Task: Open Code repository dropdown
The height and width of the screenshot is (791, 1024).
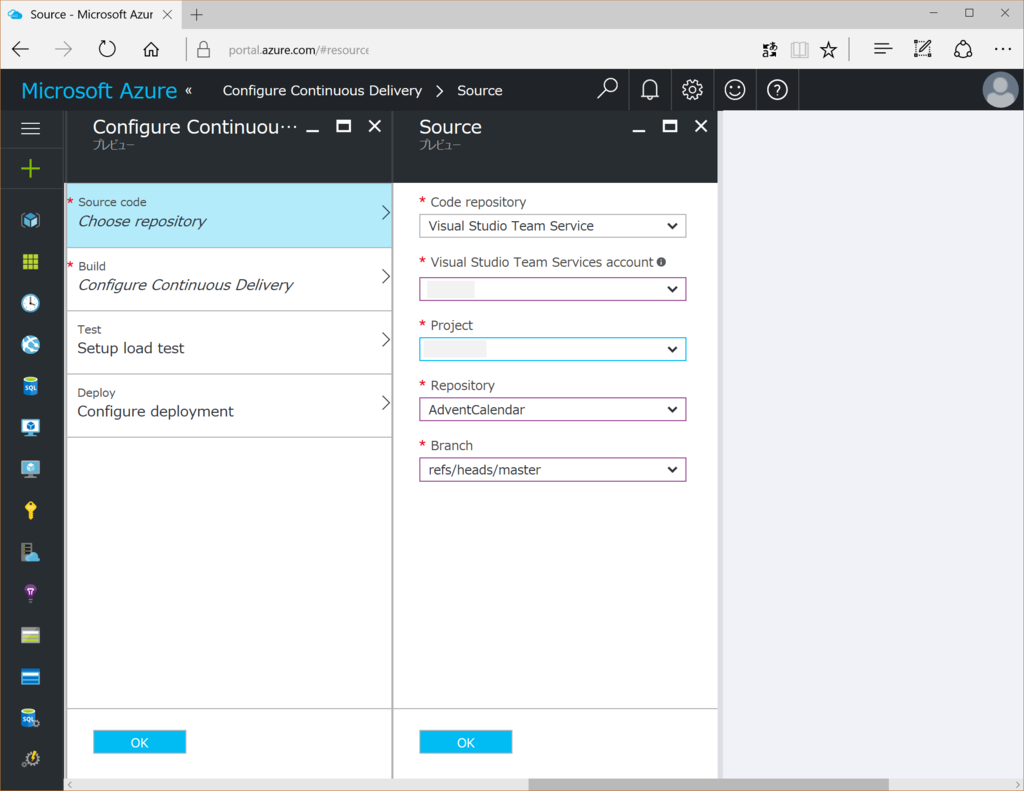Action: point(552,226)
